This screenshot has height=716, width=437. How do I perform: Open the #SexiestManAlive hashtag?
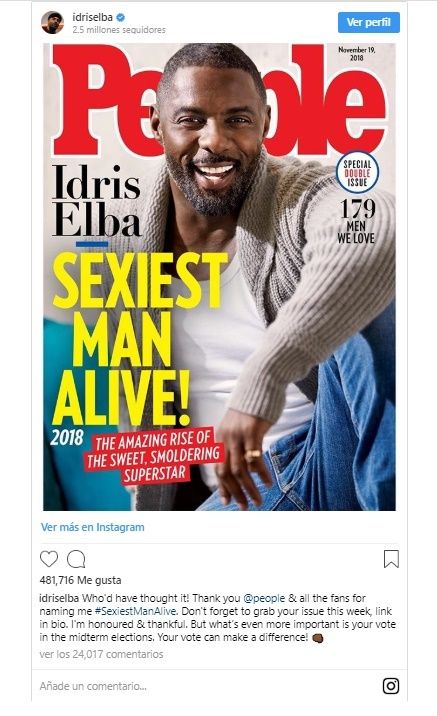[x=136, y=611]
